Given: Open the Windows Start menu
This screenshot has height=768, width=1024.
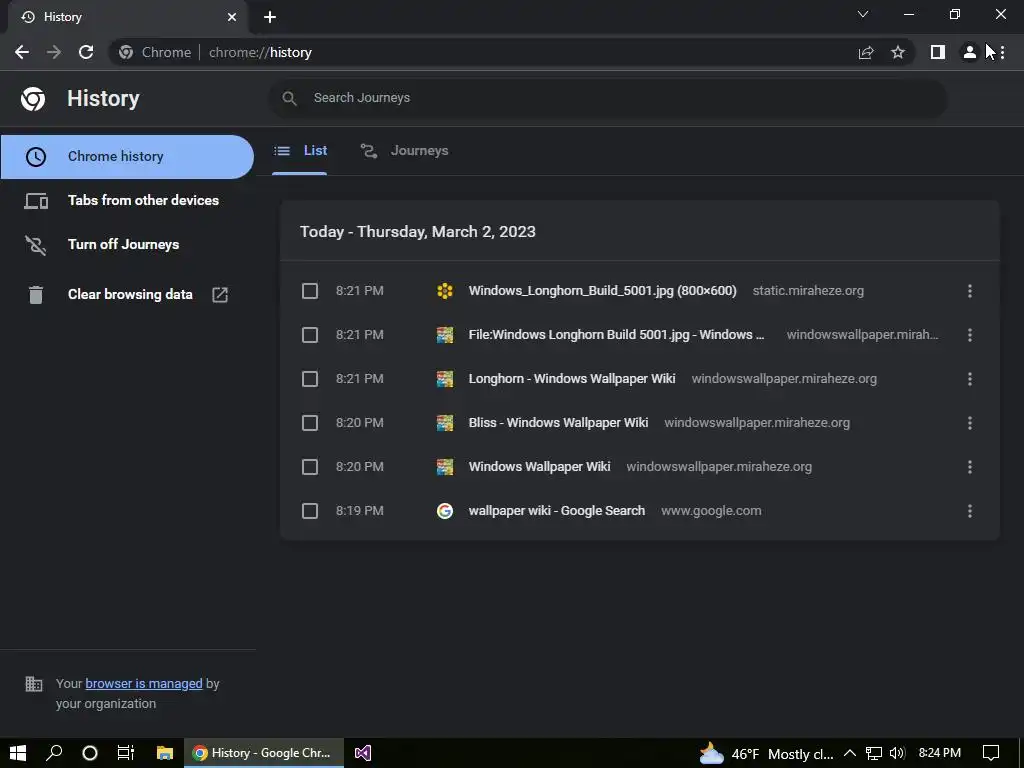Looking at the screenshot, I should (x=18, y=753).
